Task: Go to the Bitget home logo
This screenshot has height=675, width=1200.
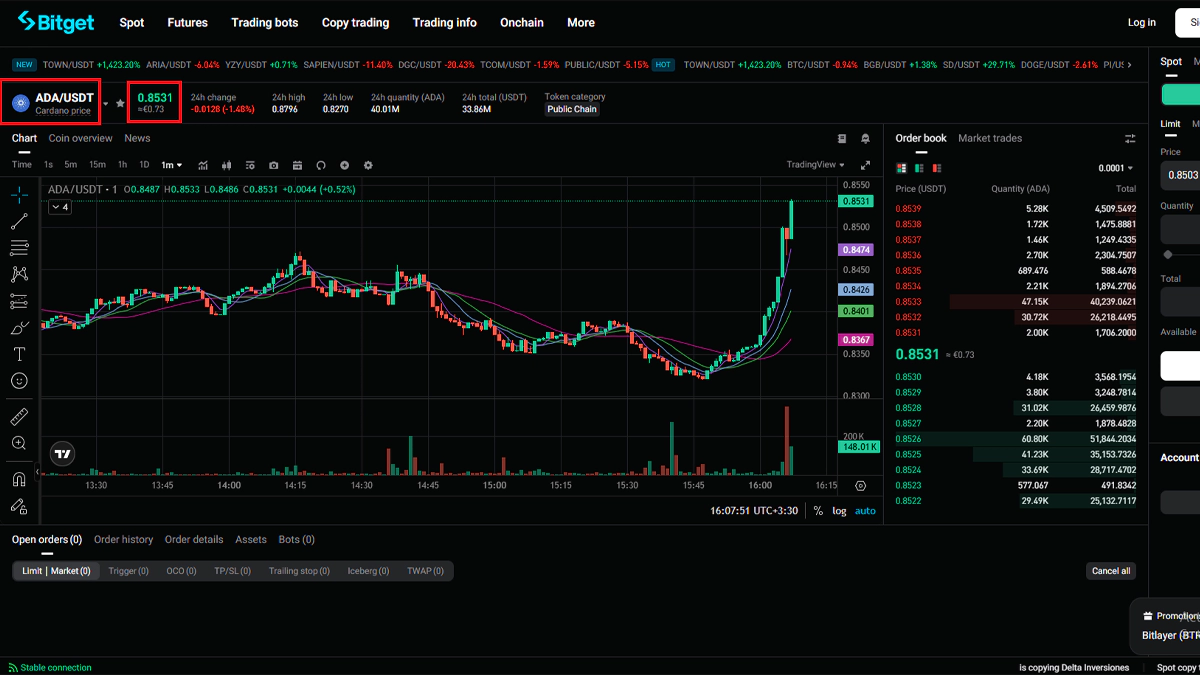Action: 56,21
